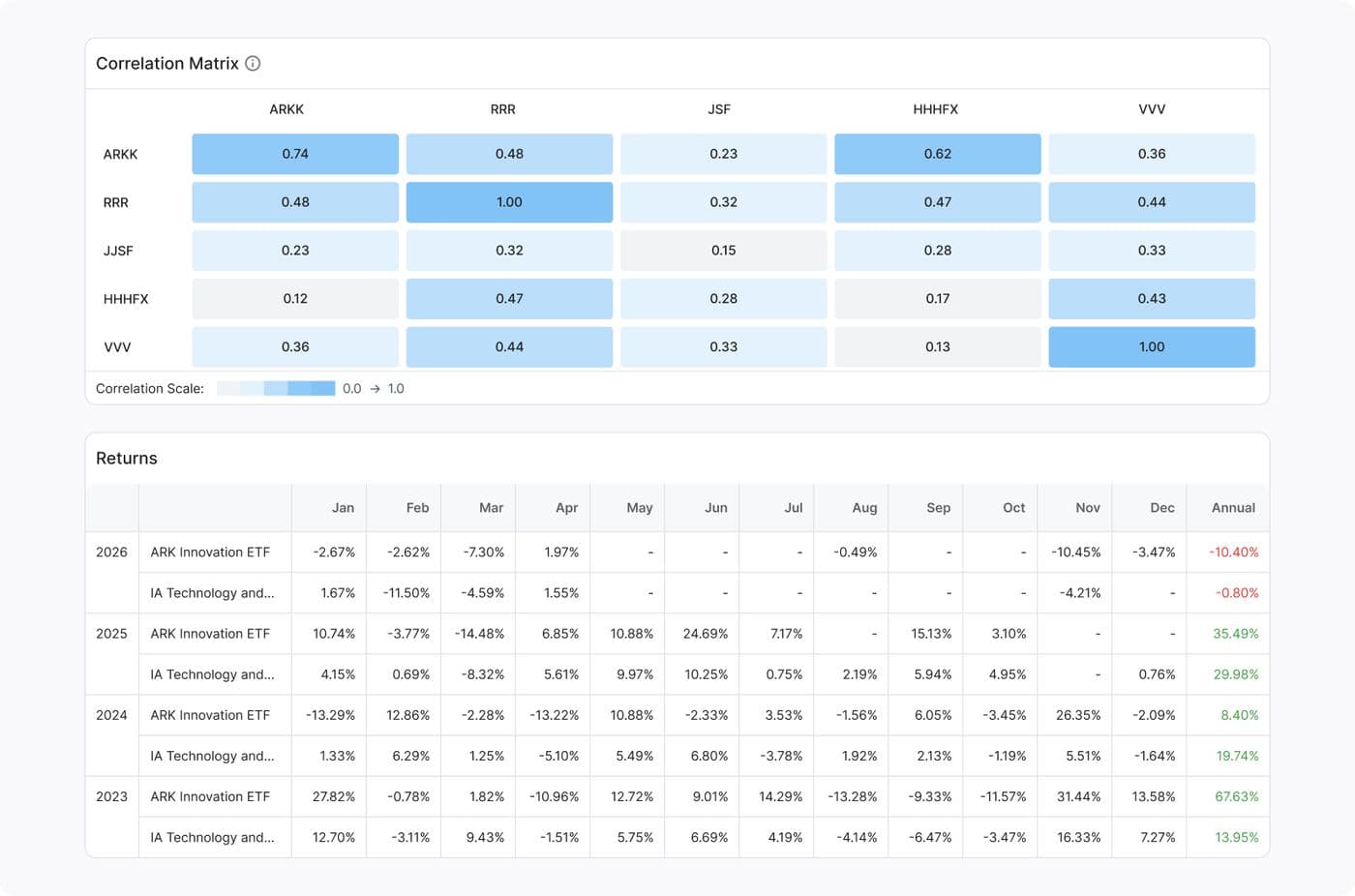Click the 13.95% annual return value
The image size is (1355, 896).
(1237, 837)
